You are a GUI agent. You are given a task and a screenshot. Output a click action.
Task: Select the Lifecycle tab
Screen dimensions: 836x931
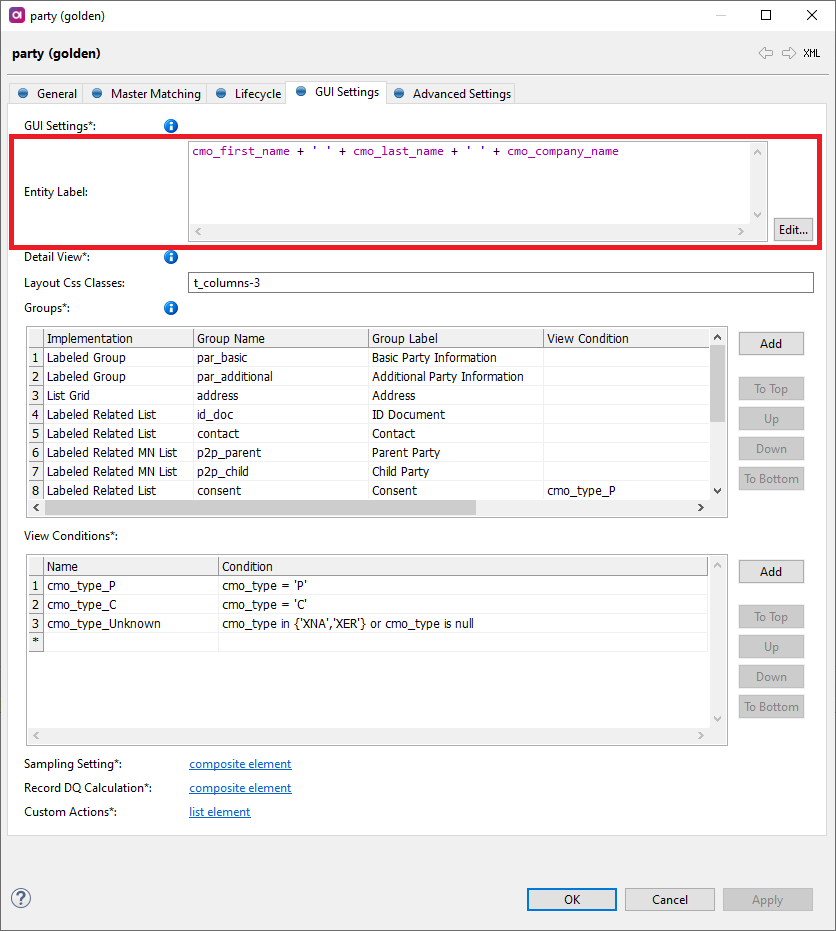[248, 94]
